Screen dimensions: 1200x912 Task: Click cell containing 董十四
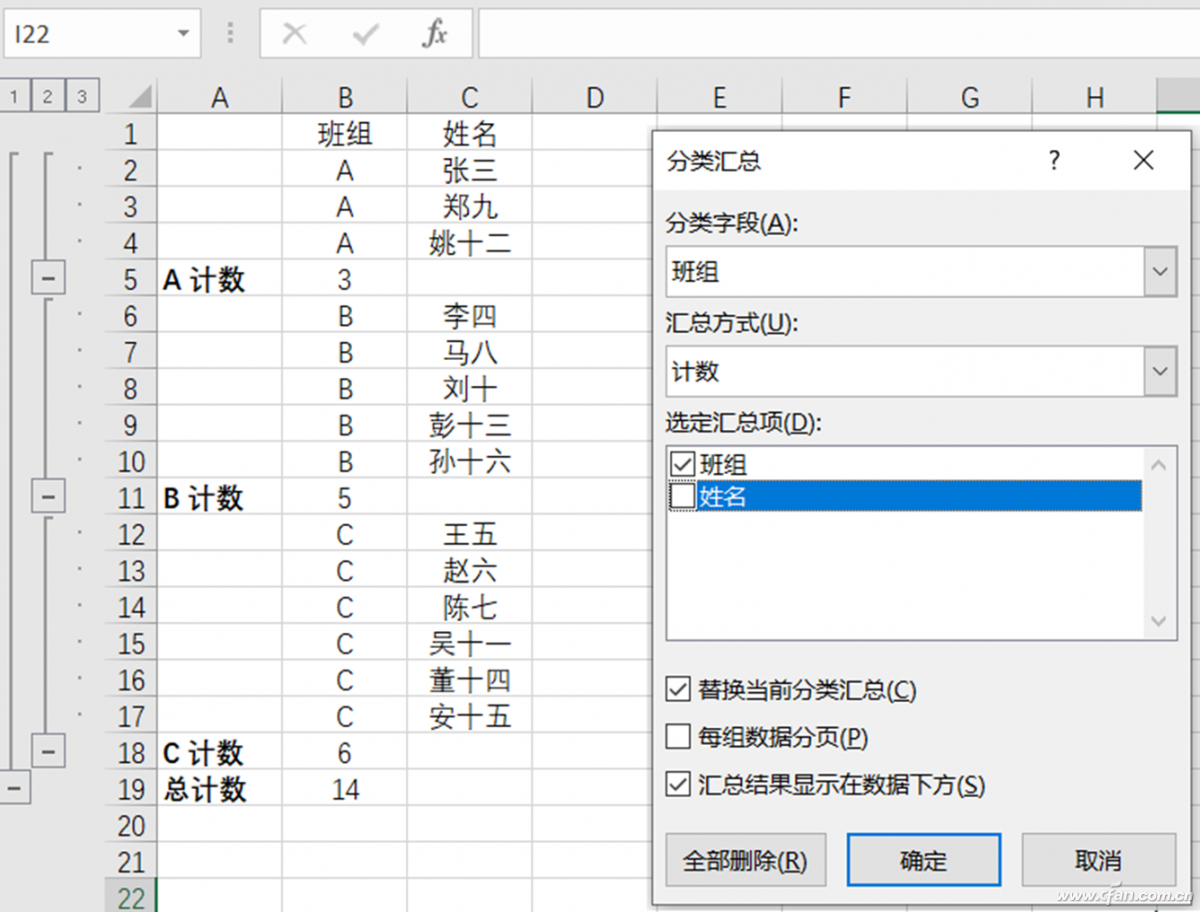click(x=470, y=680)
